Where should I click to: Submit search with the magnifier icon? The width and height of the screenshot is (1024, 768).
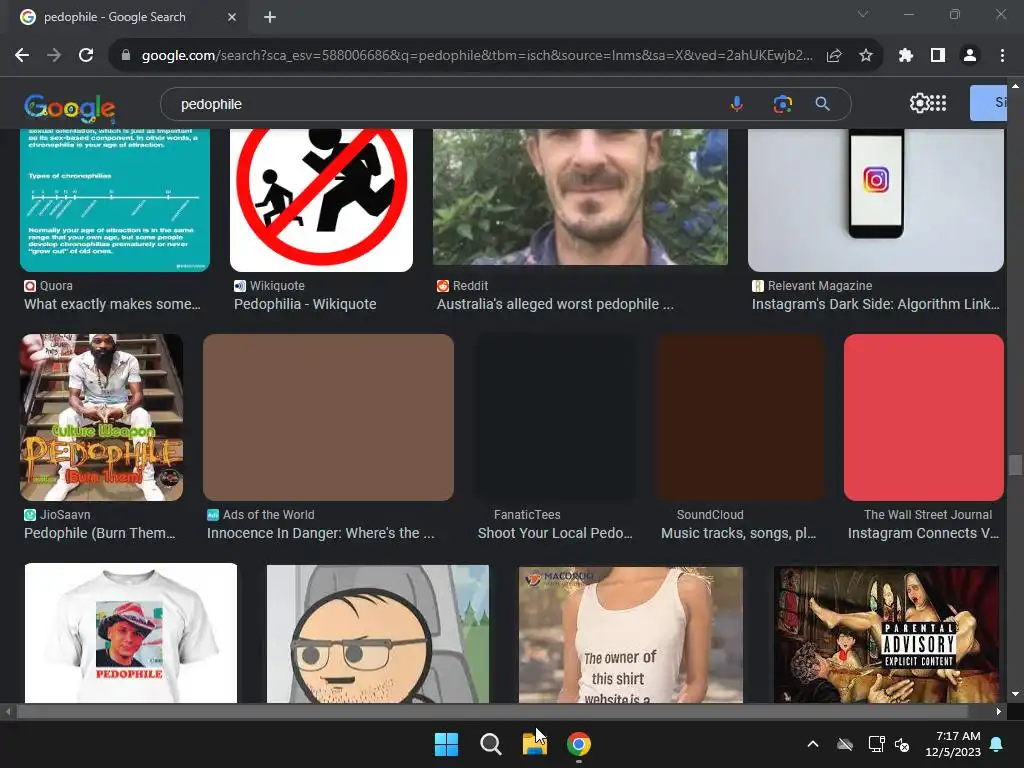point(823,104)
